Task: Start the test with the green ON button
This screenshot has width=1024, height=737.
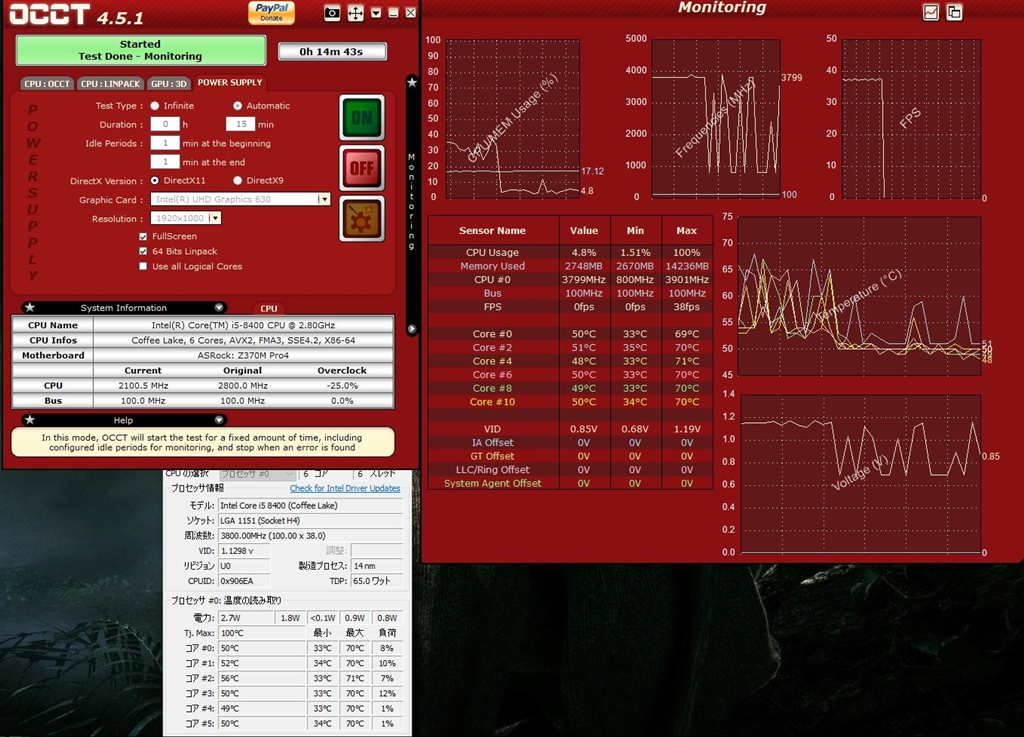Action: 362,118
